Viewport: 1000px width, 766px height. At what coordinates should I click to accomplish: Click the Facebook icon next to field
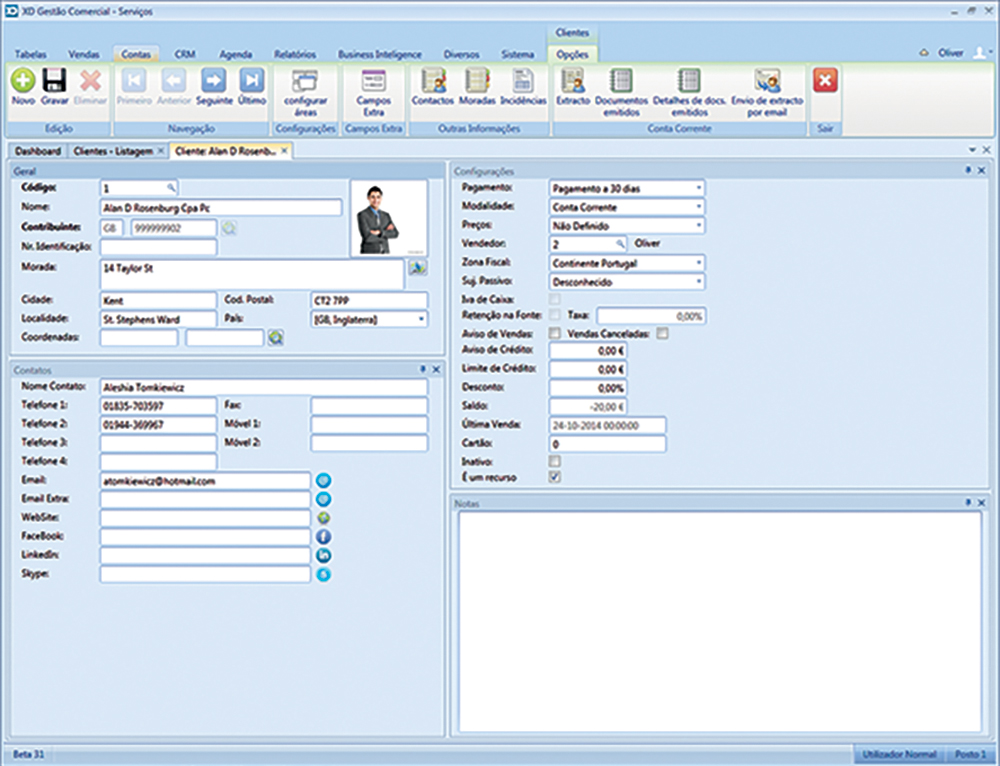tap(323, 537)
